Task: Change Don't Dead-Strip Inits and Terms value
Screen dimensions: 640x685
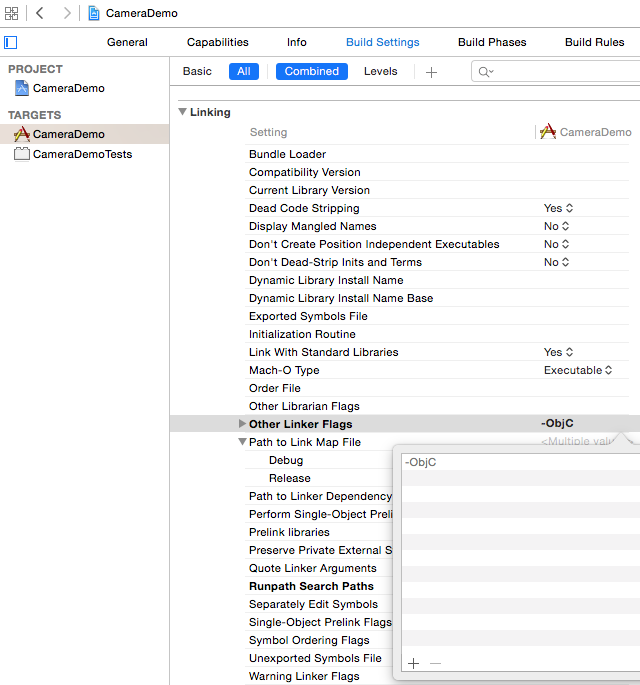Action: 557,262
